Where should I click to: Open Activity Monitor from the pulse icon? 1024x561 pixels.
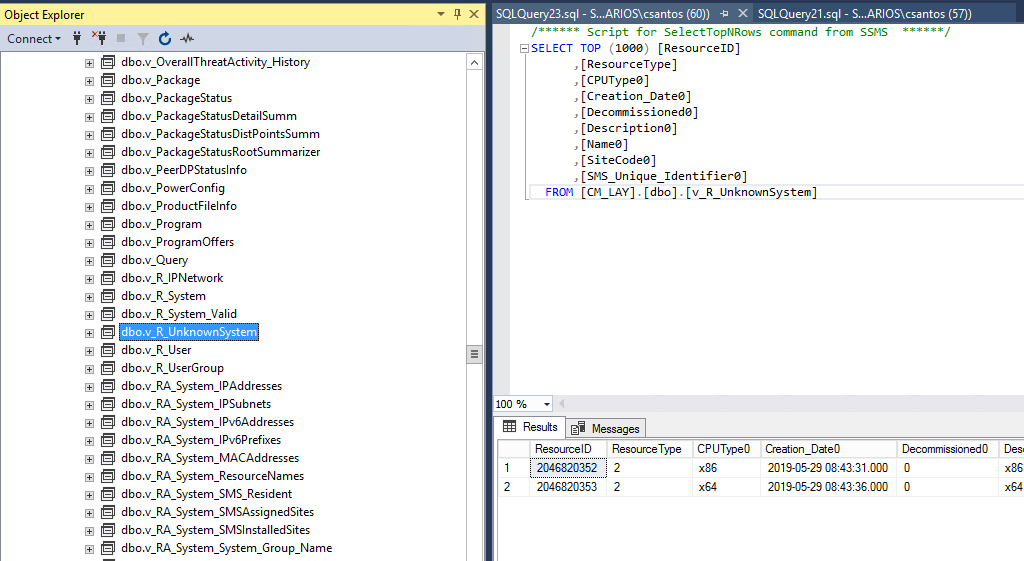(187, 39)
